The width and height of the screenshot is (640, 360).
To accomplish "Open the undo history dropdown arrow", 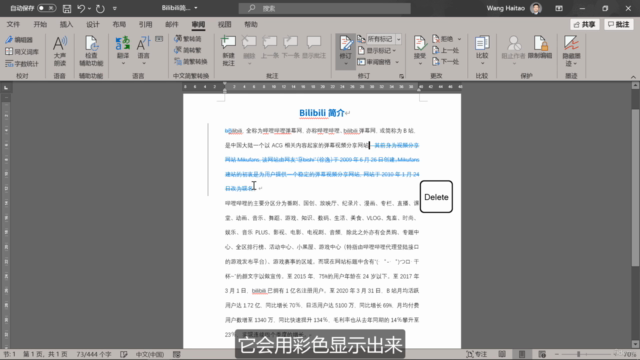I will pyautogui.click(x=89, y=8).
